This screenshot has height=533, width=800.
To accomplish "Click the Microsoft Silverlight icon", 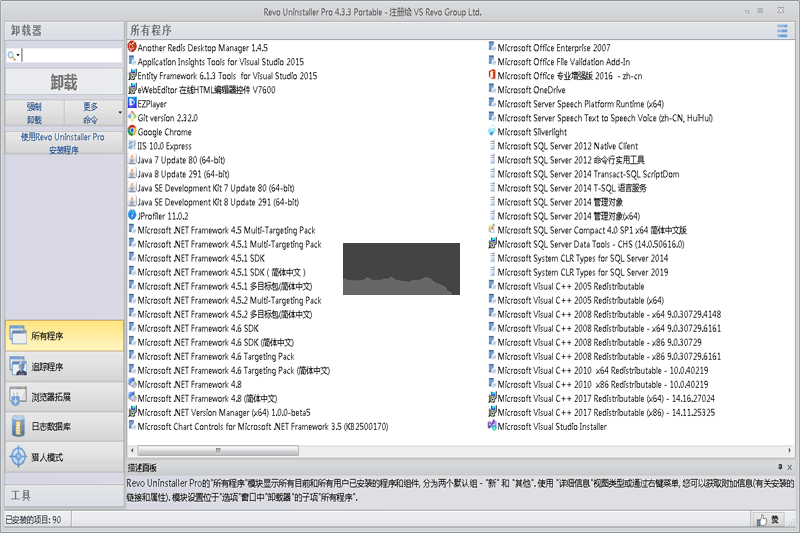I will pos(492,131).
